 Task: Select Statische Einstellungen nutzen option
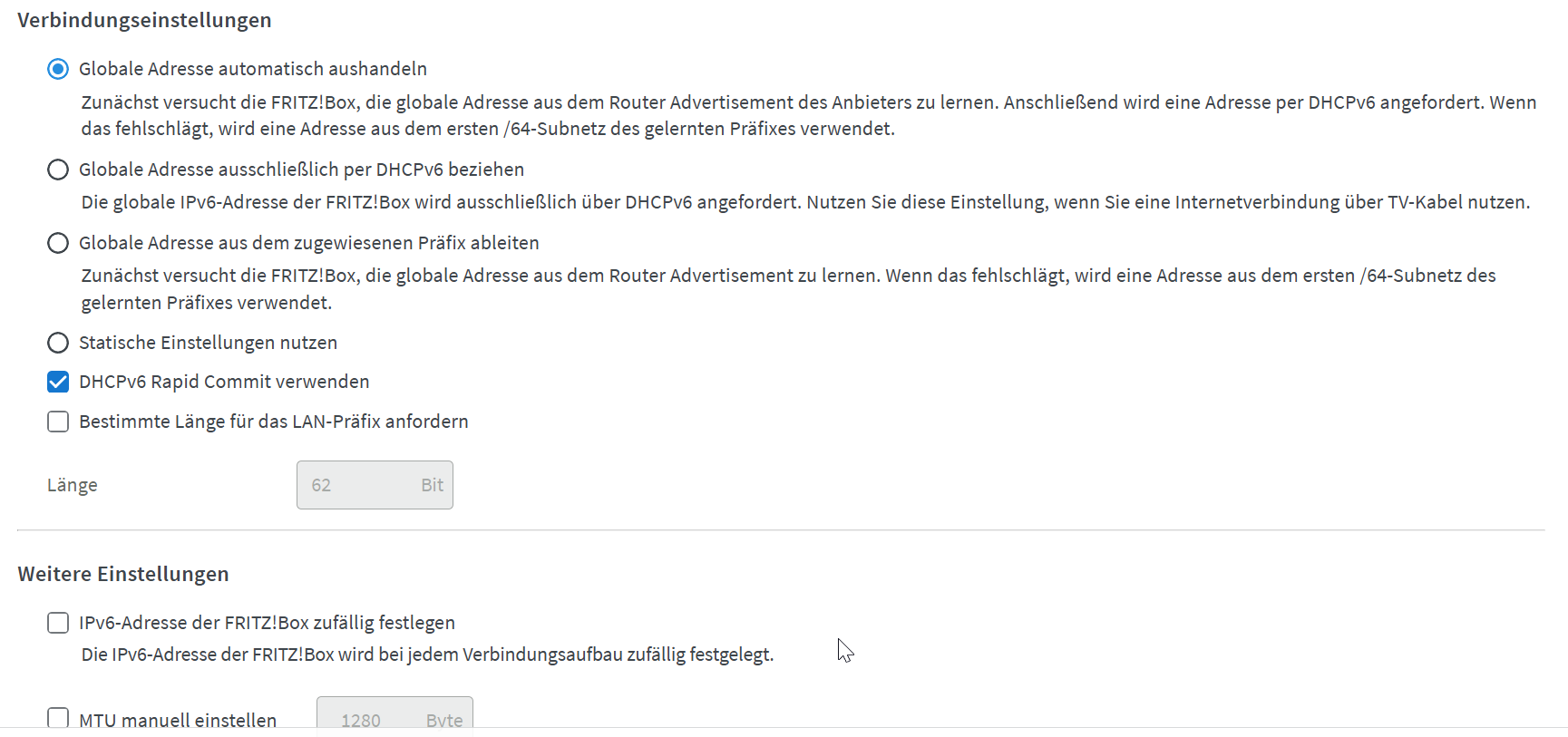(x=58, y=343)
